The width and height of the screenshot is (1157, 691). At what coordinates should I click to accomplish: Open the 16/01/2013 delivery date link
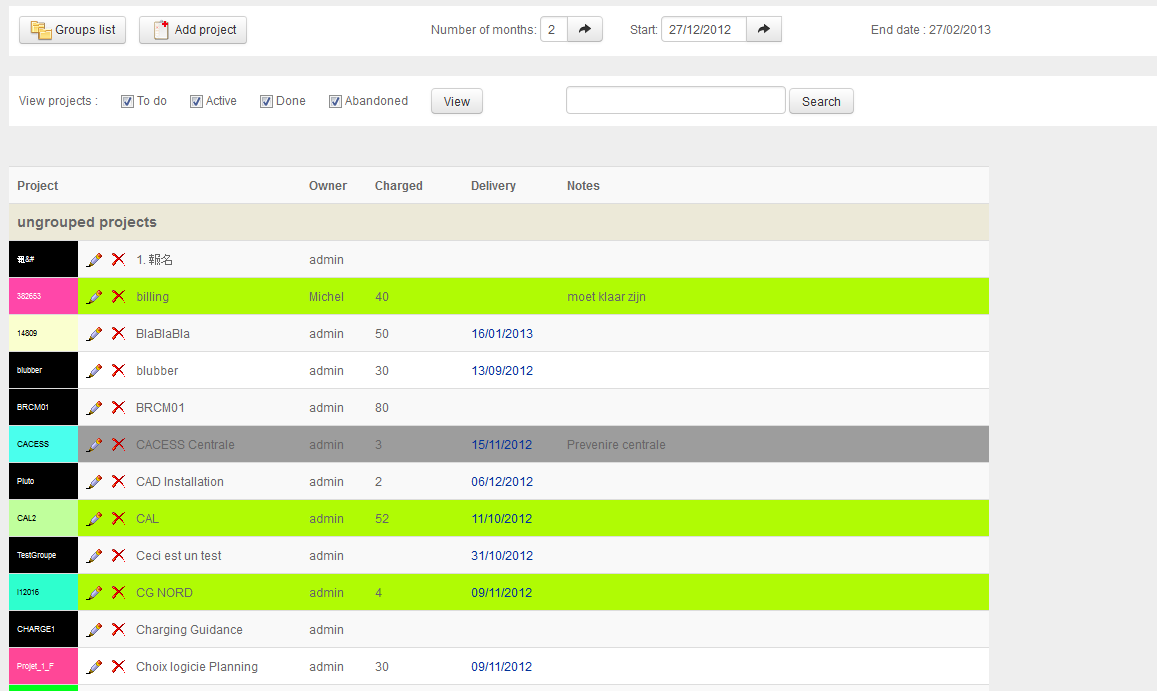(502, 334)
